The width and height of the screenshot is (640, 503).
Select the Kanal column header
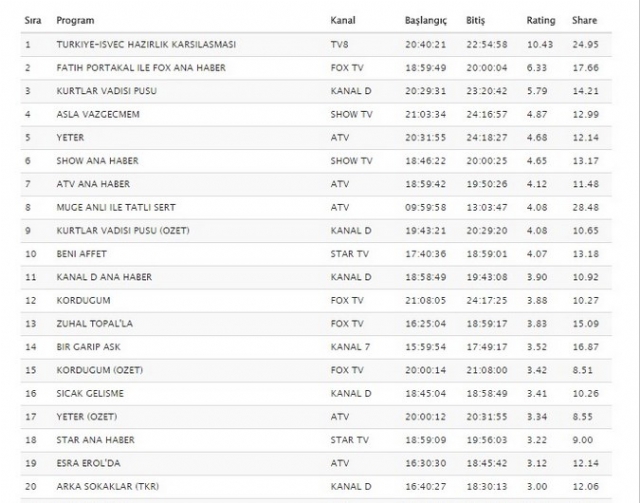coord(341,20)
